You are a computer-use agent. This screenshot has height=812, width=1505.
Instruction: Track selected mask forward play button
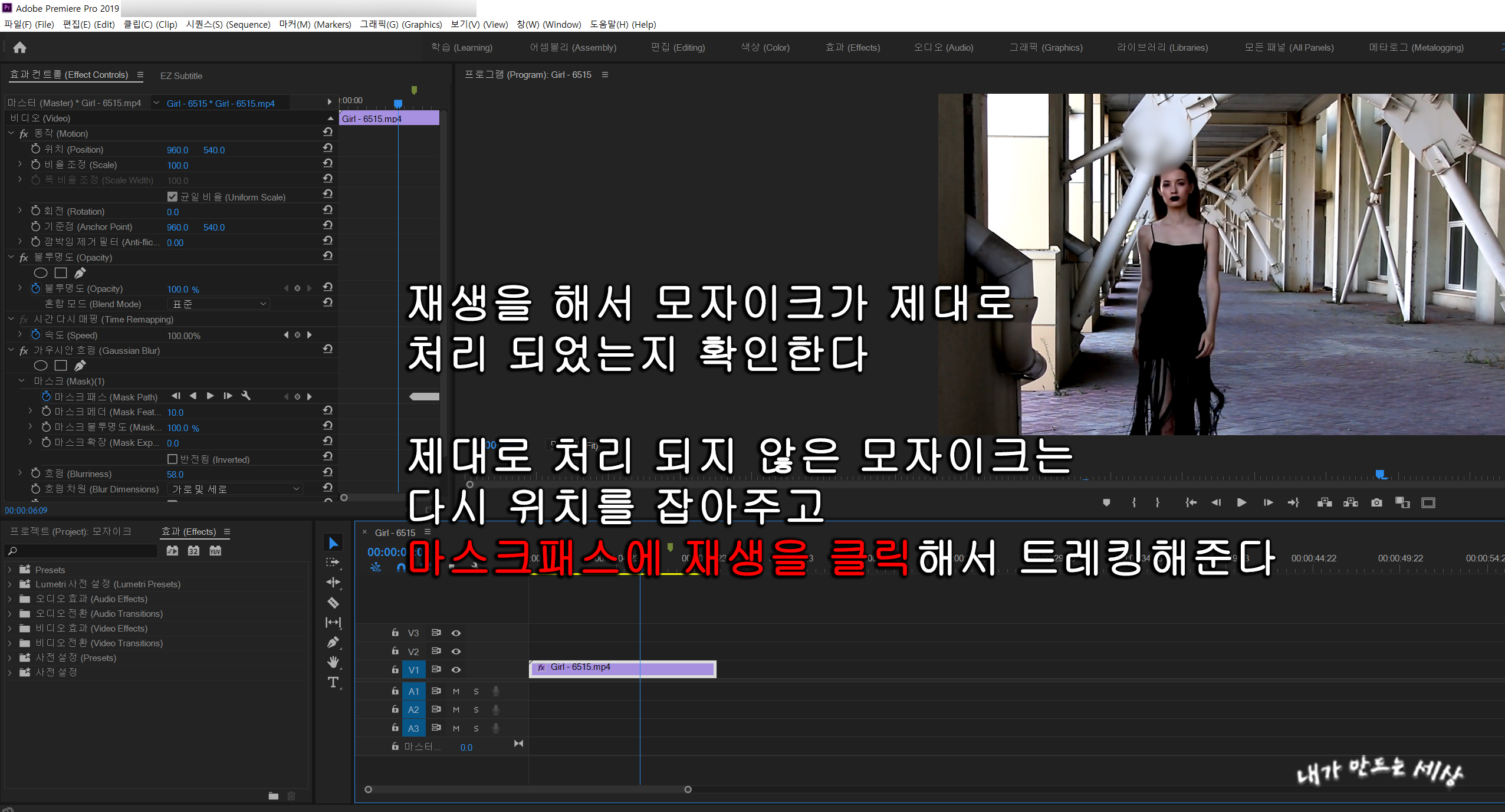tap(211, 396)
